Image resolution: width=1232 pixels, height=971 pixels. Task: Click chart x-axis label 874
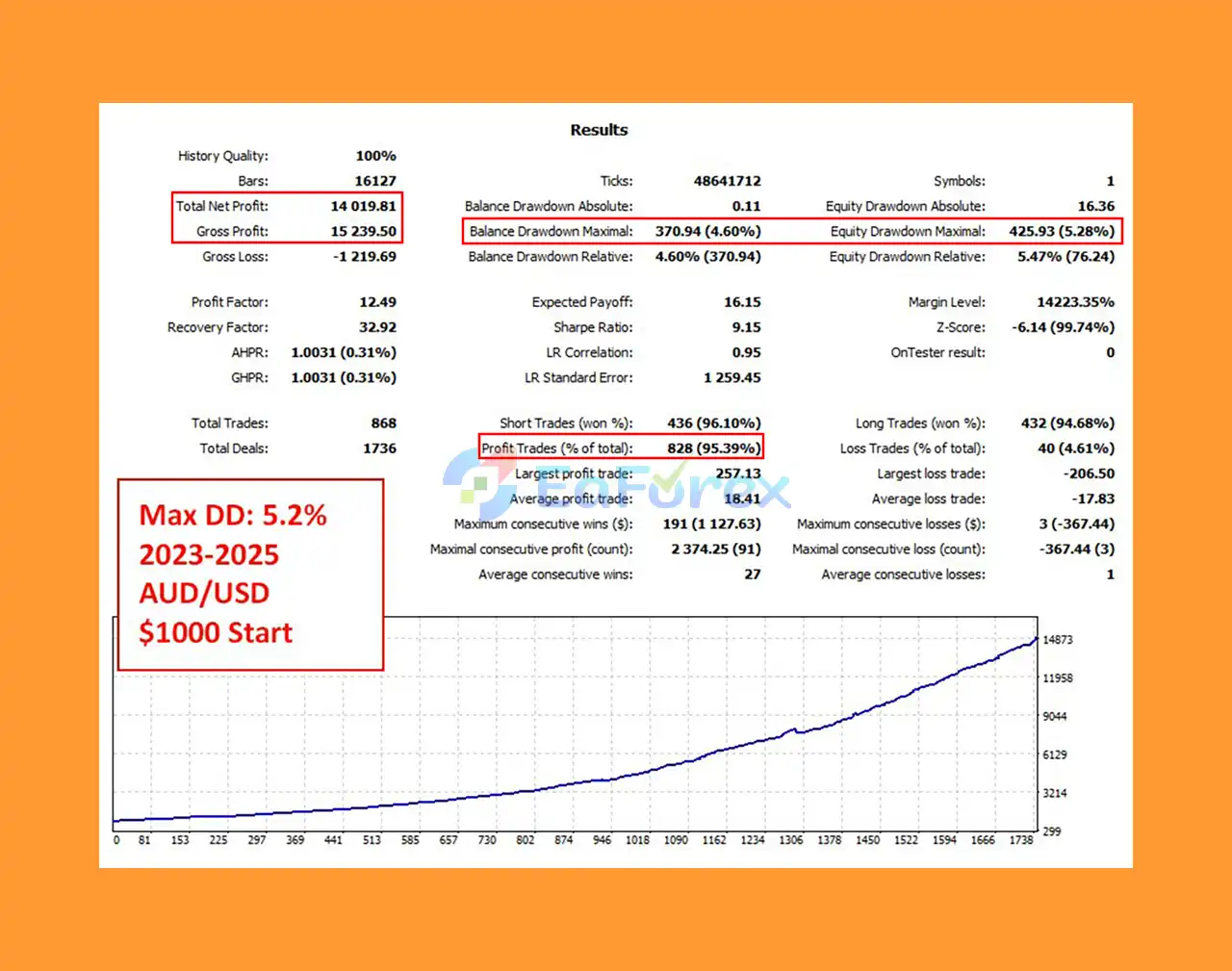click(563, 840)
